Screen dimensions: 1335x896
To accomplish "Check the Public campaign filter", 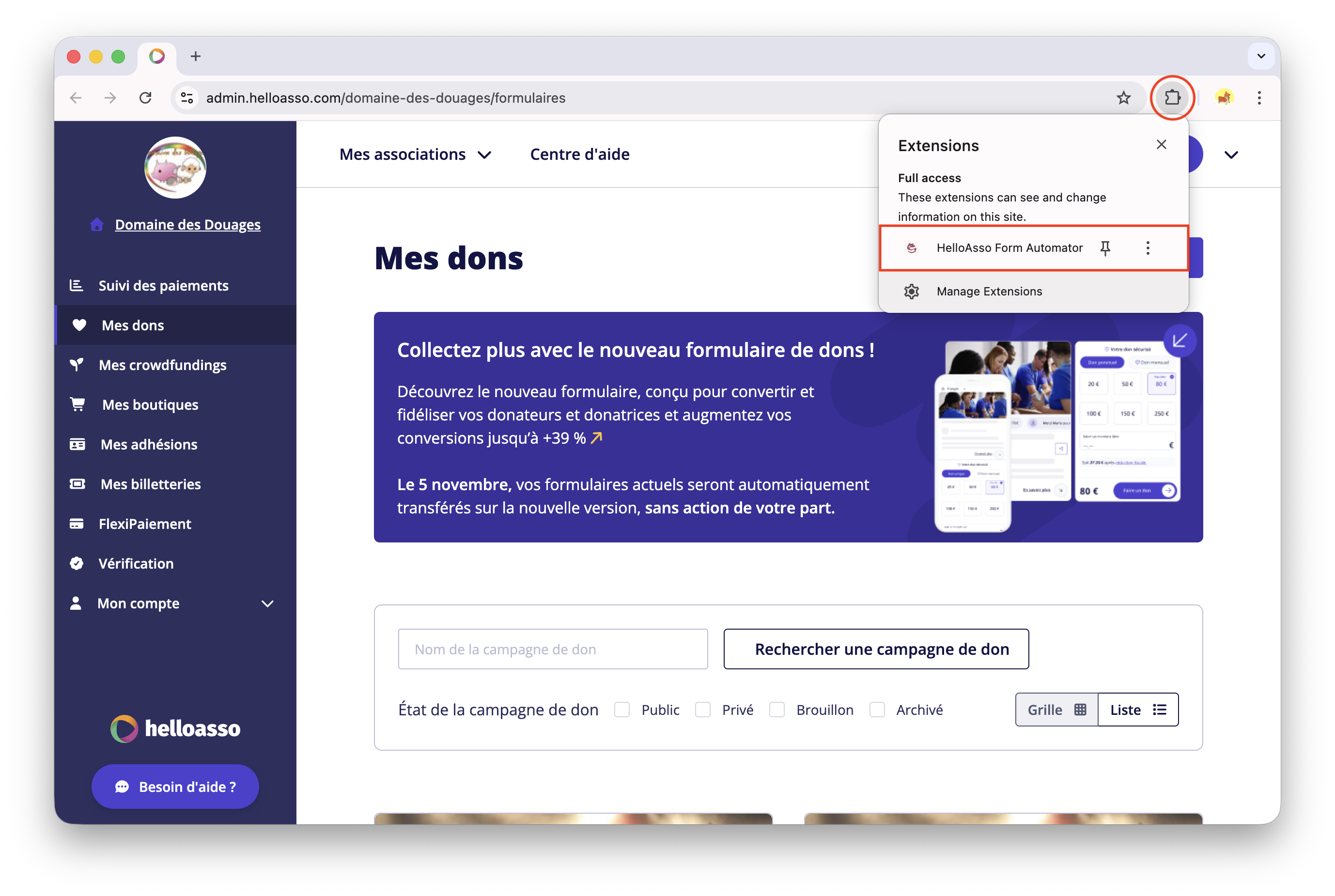I will pyautogui.click(x=622, y=710).
